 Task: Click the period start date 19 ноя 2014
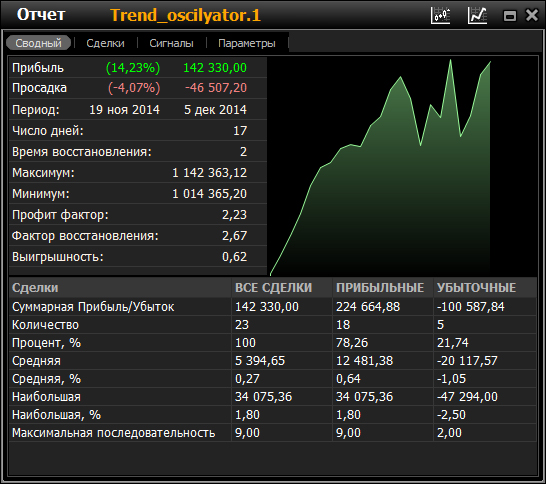tap(124, 110)
